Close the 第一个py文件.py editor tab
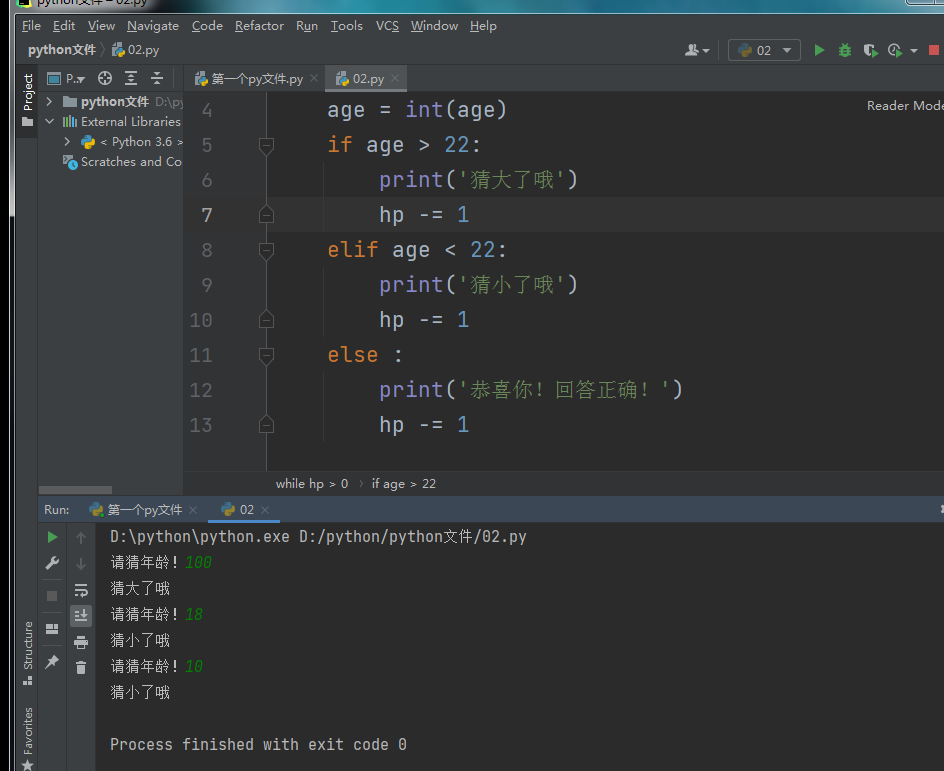 coord(314,78)
